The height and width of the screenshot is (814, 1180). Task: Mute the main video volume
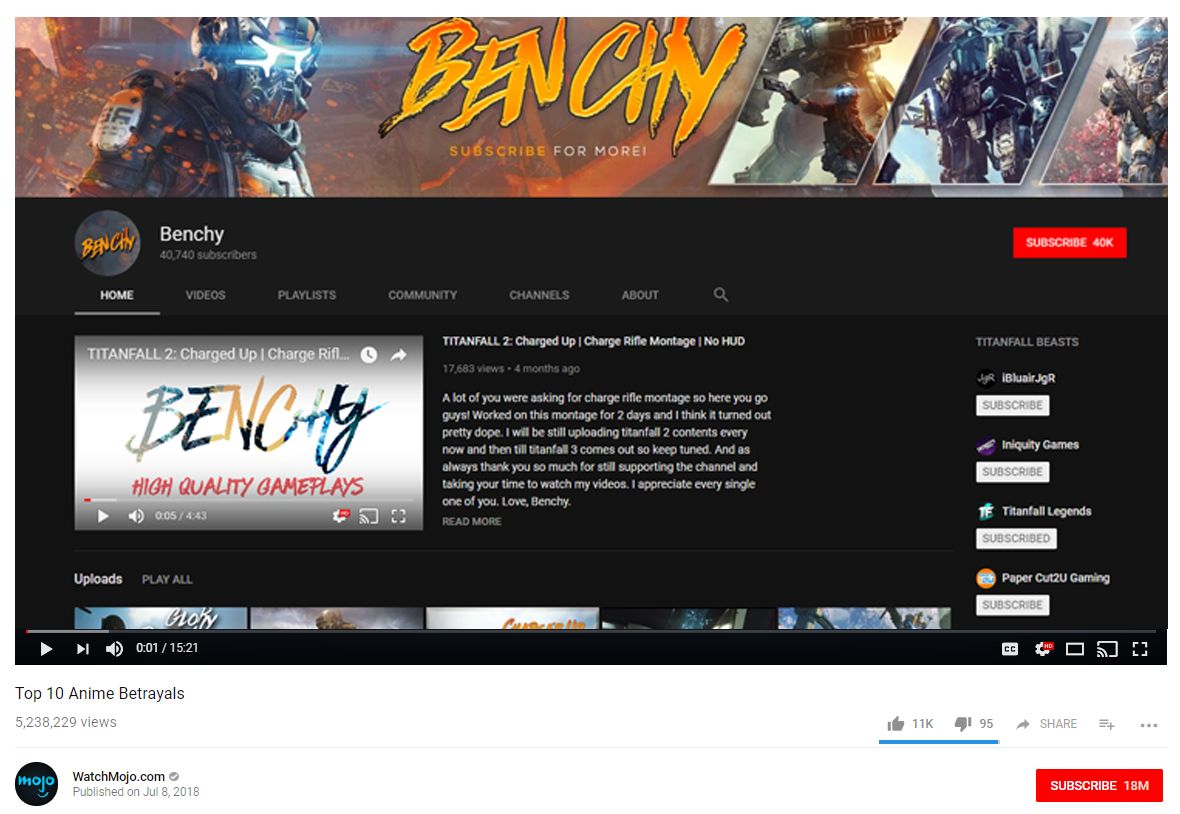coord(114,648)
